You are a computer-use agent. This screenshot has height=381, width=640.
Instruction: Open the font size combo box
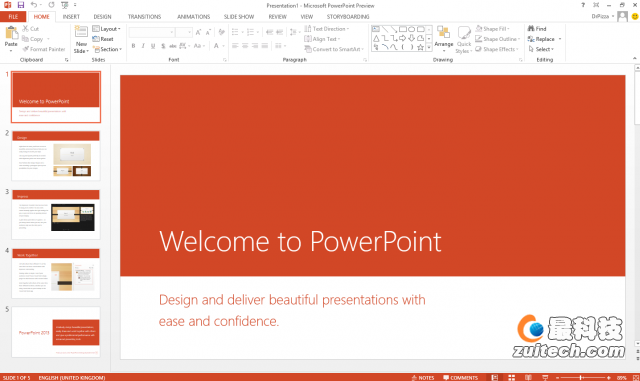click(184, 32)
